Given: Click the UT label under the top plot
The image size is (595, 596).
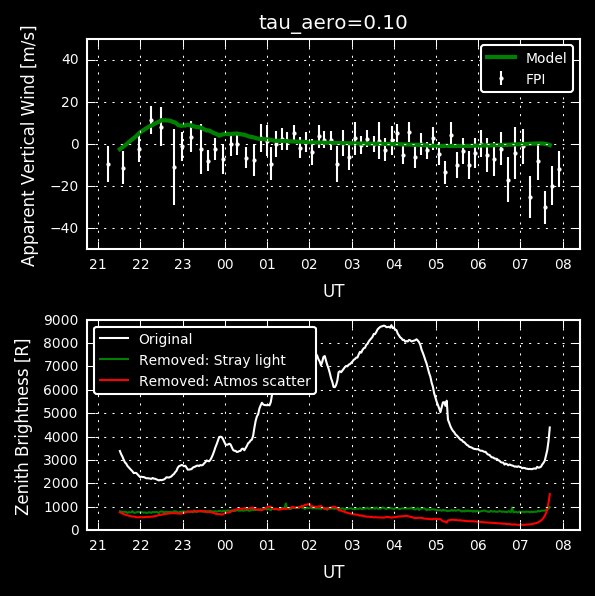Looking at the screenshot, I should [x=333, y=291].
